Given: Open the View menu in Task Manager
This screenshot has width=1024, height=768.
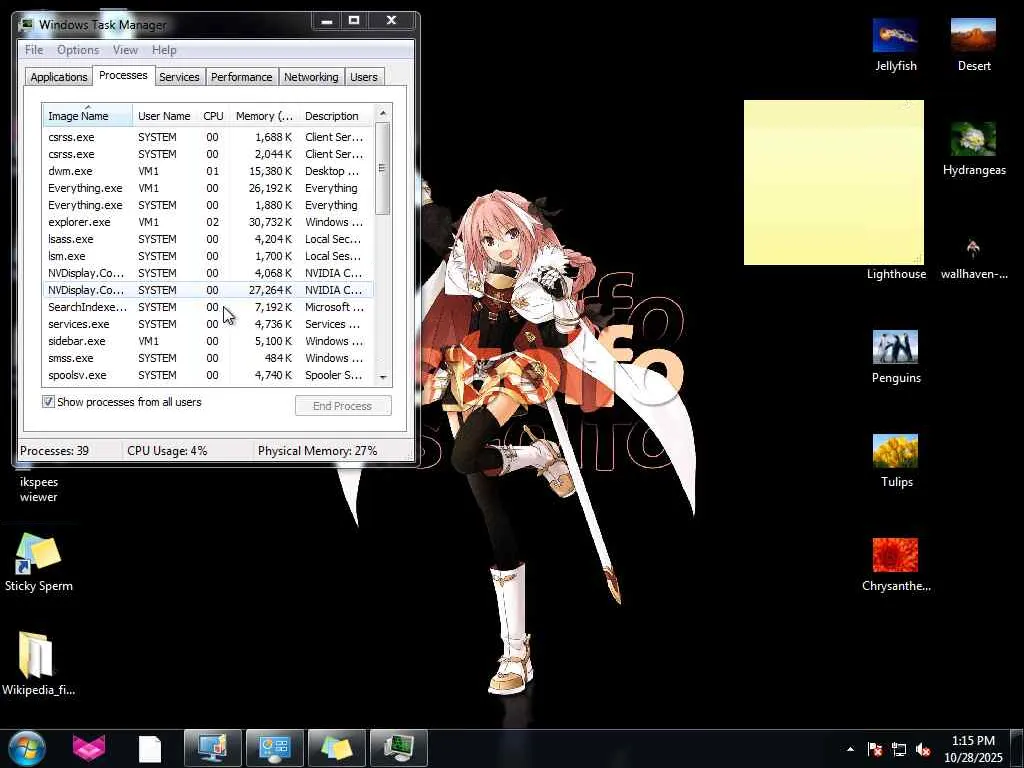Looking at the screenshot, I should [x=125, y=50].
